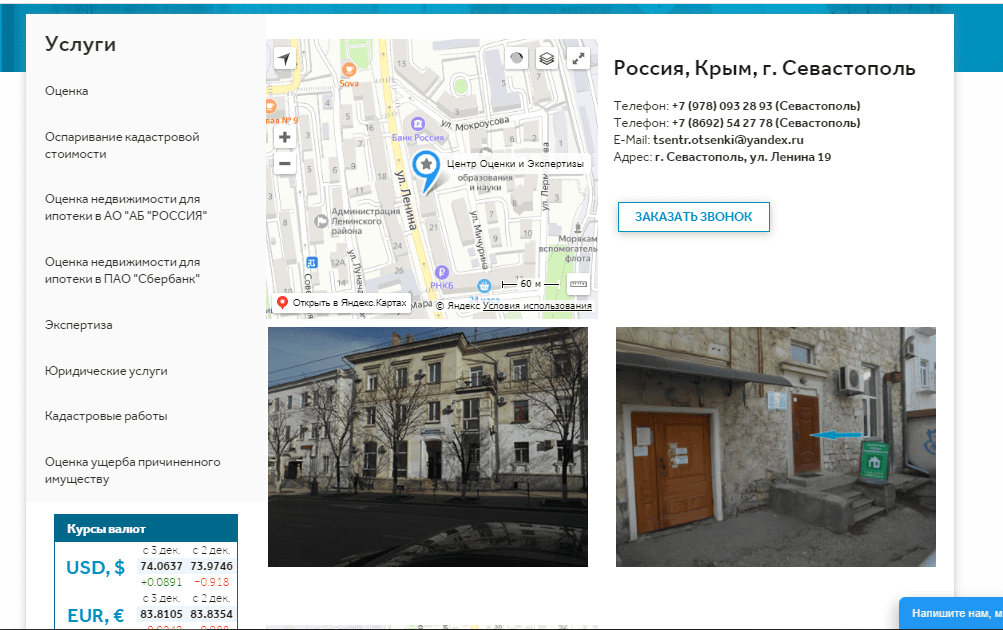Screen dimensions: 1003x630
Task: Click the РНКБ bank ruble icon
Action: coord(440,270)
